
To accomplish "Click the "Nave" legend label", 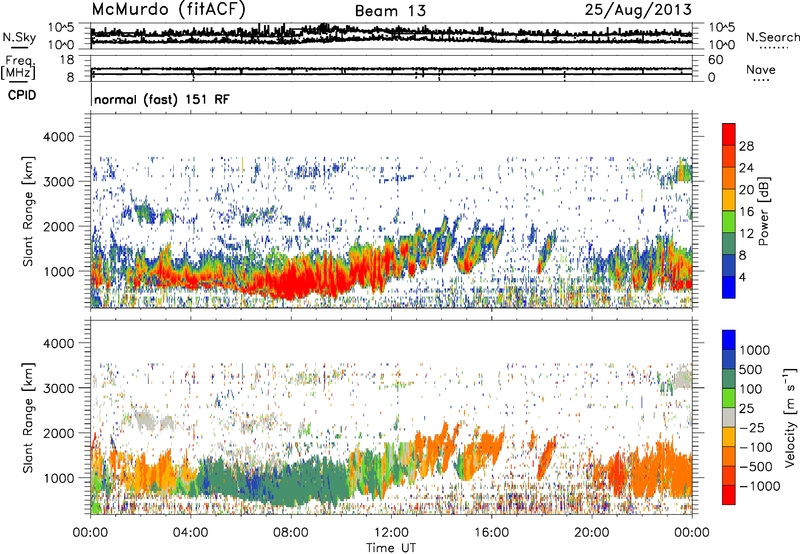I will pyautogui.click(x=761, y=69).
